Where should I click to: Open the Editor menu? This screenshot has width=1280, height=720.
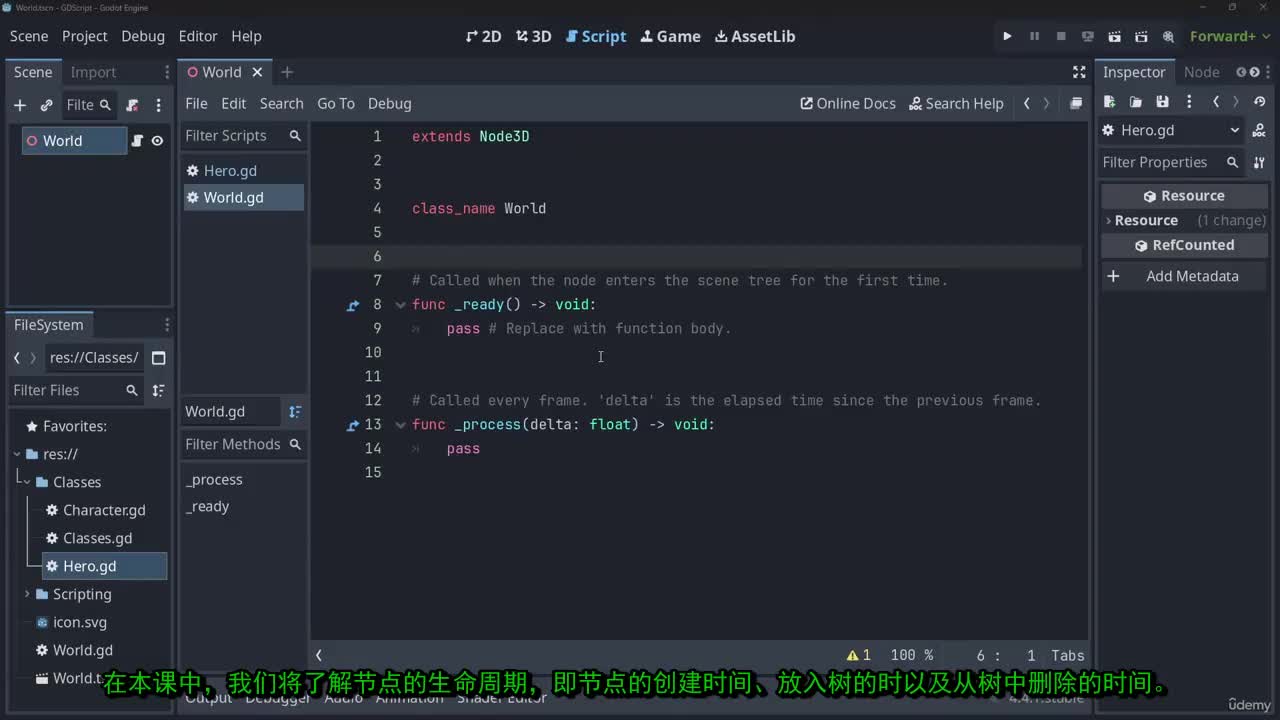(x=198, y=36)
